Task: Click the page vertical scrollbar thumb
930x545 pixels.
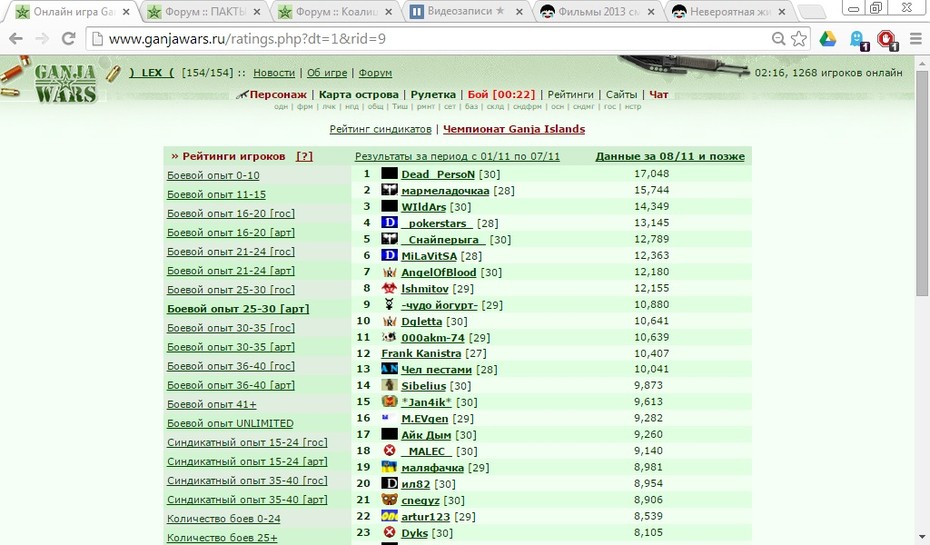Action: [922, 184]
